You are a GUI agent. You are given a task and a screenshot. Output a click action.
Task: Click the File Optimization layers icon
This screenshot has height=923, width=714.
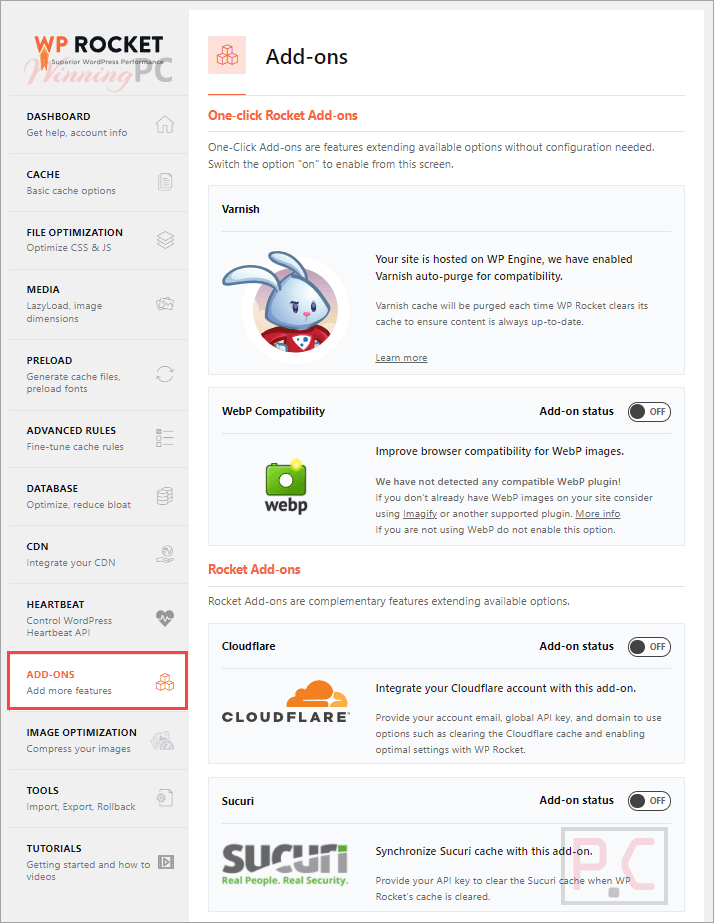coord(165,240)
